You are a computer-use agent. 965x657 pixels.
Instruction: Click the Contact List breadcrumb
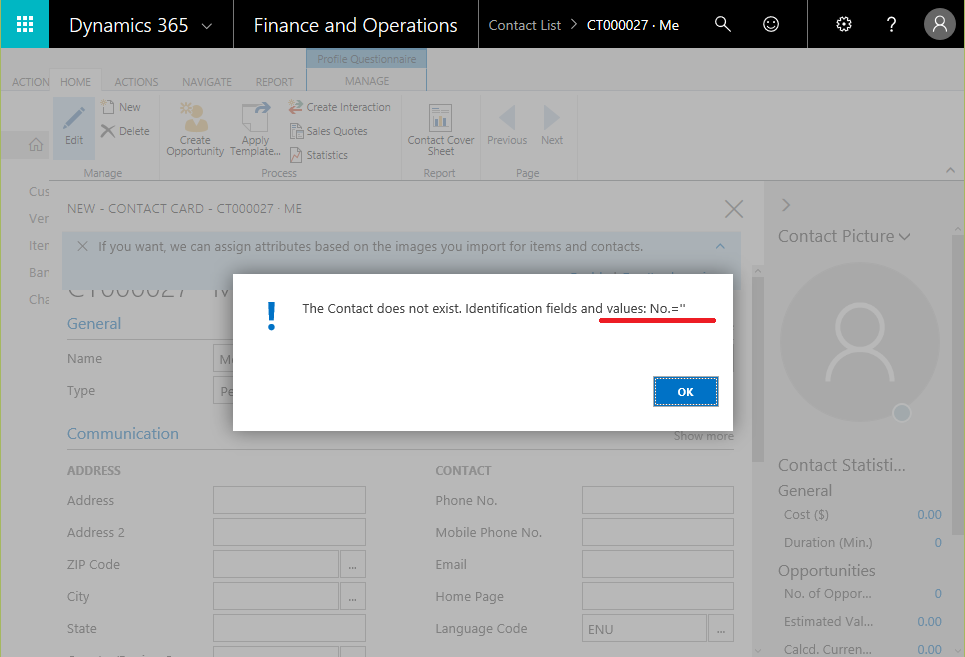click(x=524, y=25)
